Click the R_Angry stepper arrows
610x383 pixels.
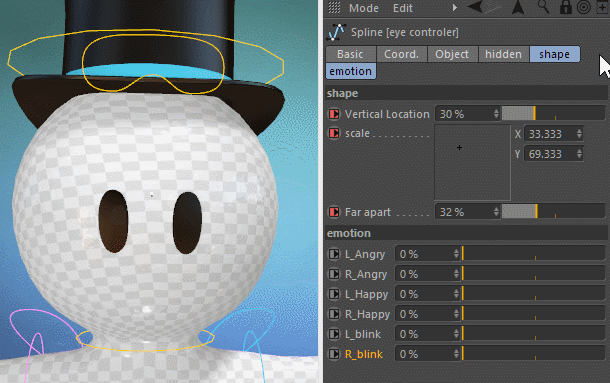(456, 274)
